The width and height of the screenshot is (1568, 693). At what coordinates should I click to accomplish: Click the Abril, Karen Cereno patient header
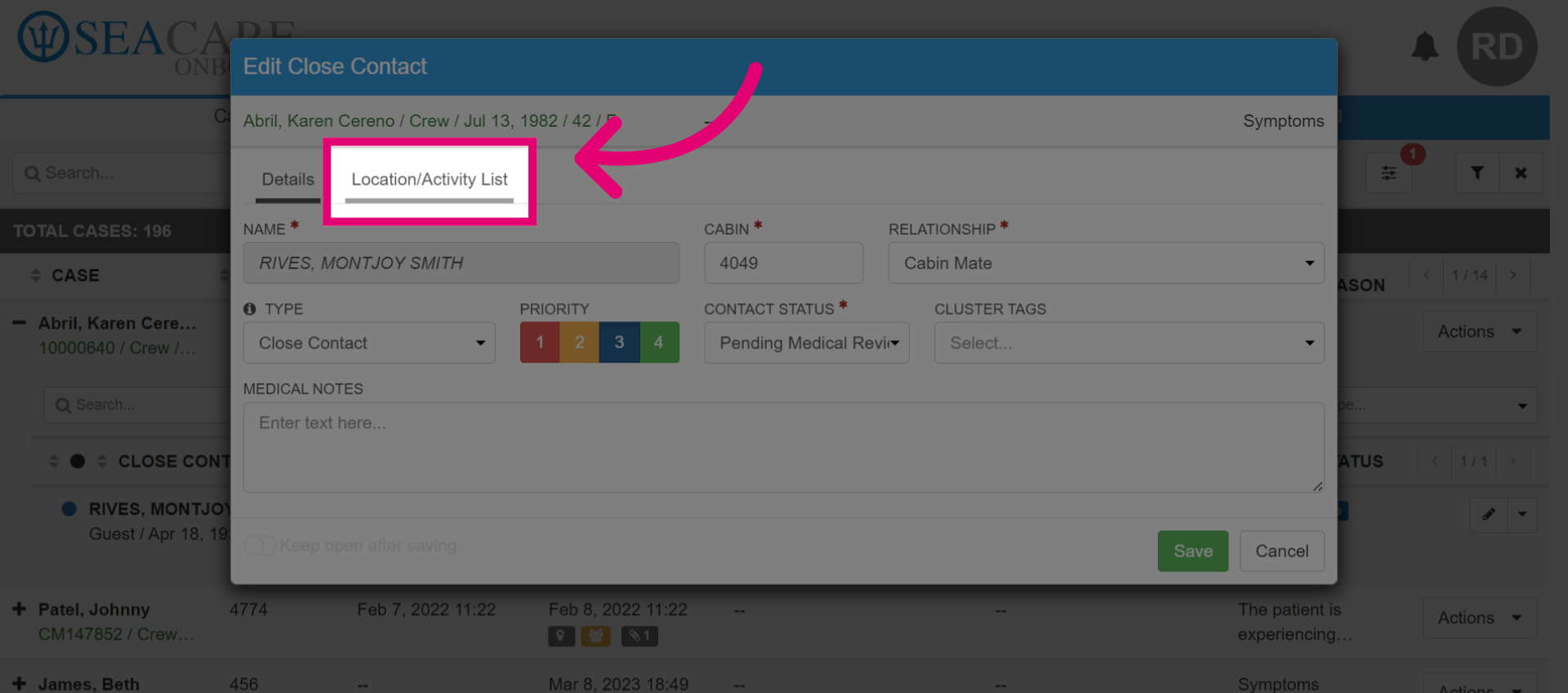[431, 121]
